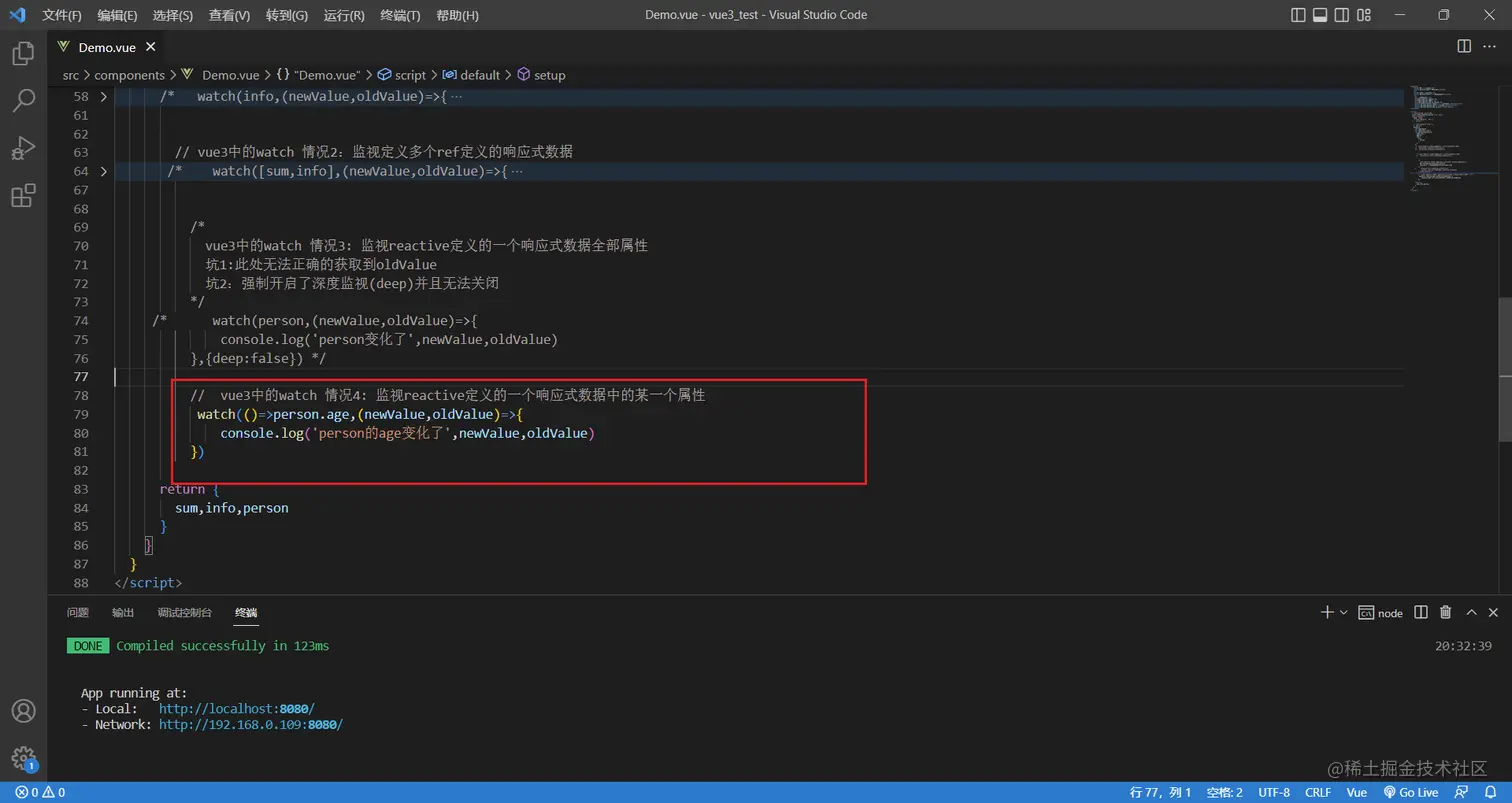Viewport: 1512px width, 803px height.
Task: Select the Demo.vue editor tab
Action: pyautogui.click(x=108, y=47)
